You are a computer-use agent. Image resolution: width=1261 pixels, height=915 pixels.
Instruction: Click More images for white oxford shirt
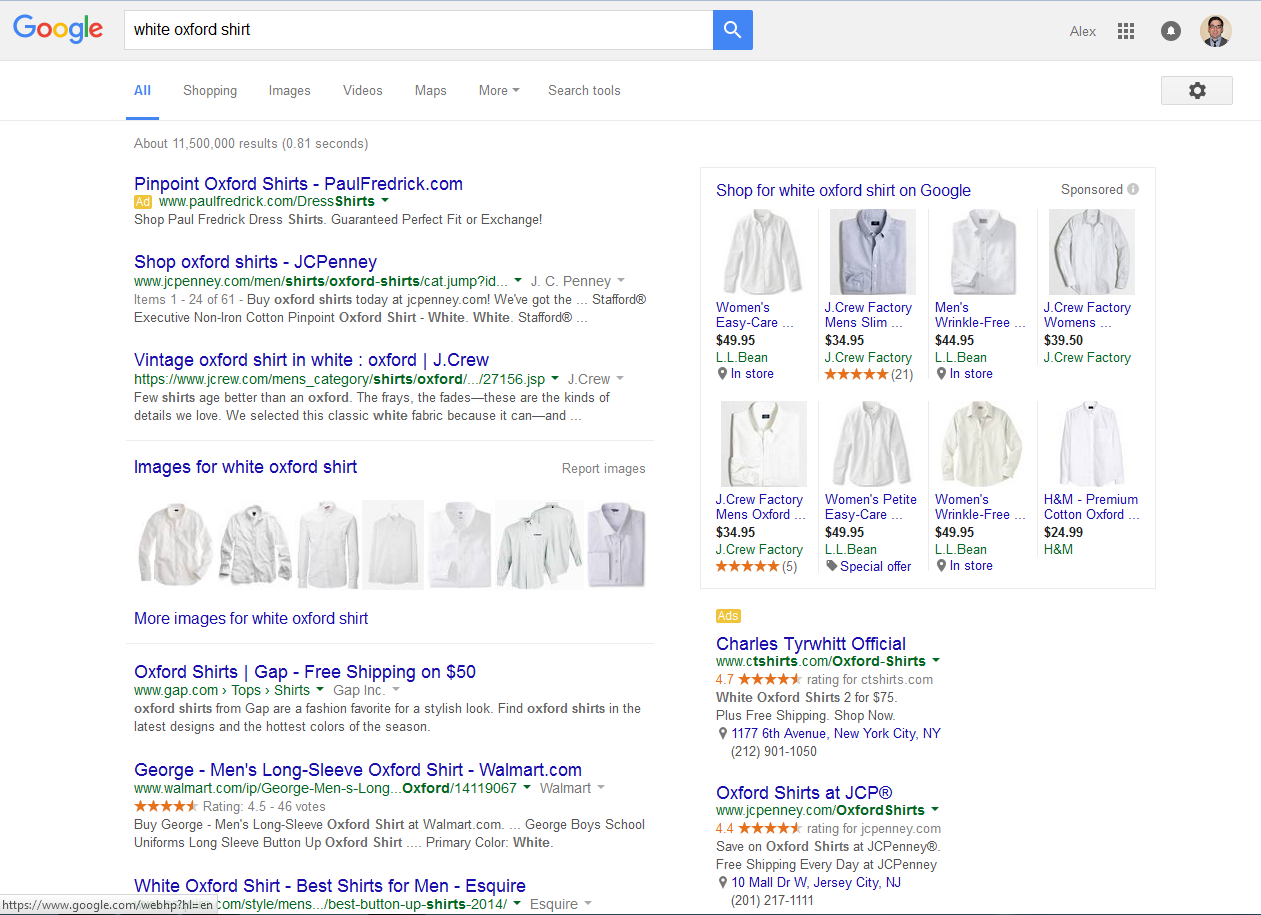point(251,618)
